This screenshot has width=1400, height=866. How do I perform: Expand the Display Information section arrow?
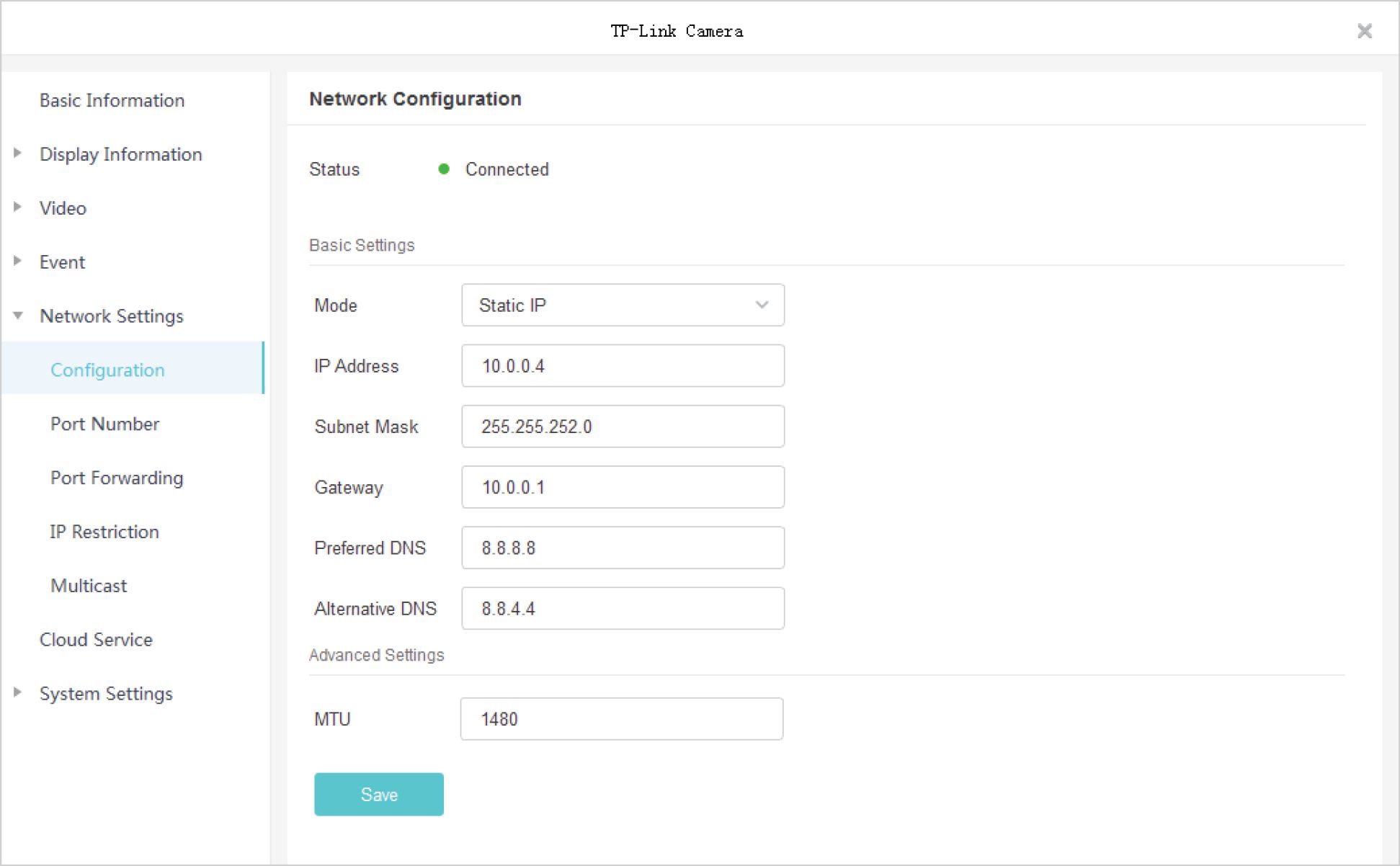click(x=17, y=153)
